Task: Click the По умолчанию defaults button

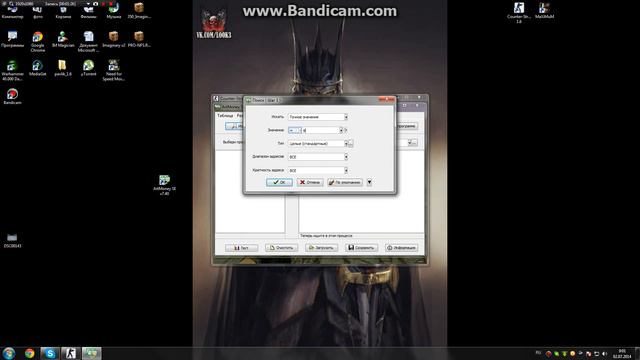Action: tap(345, 182)
